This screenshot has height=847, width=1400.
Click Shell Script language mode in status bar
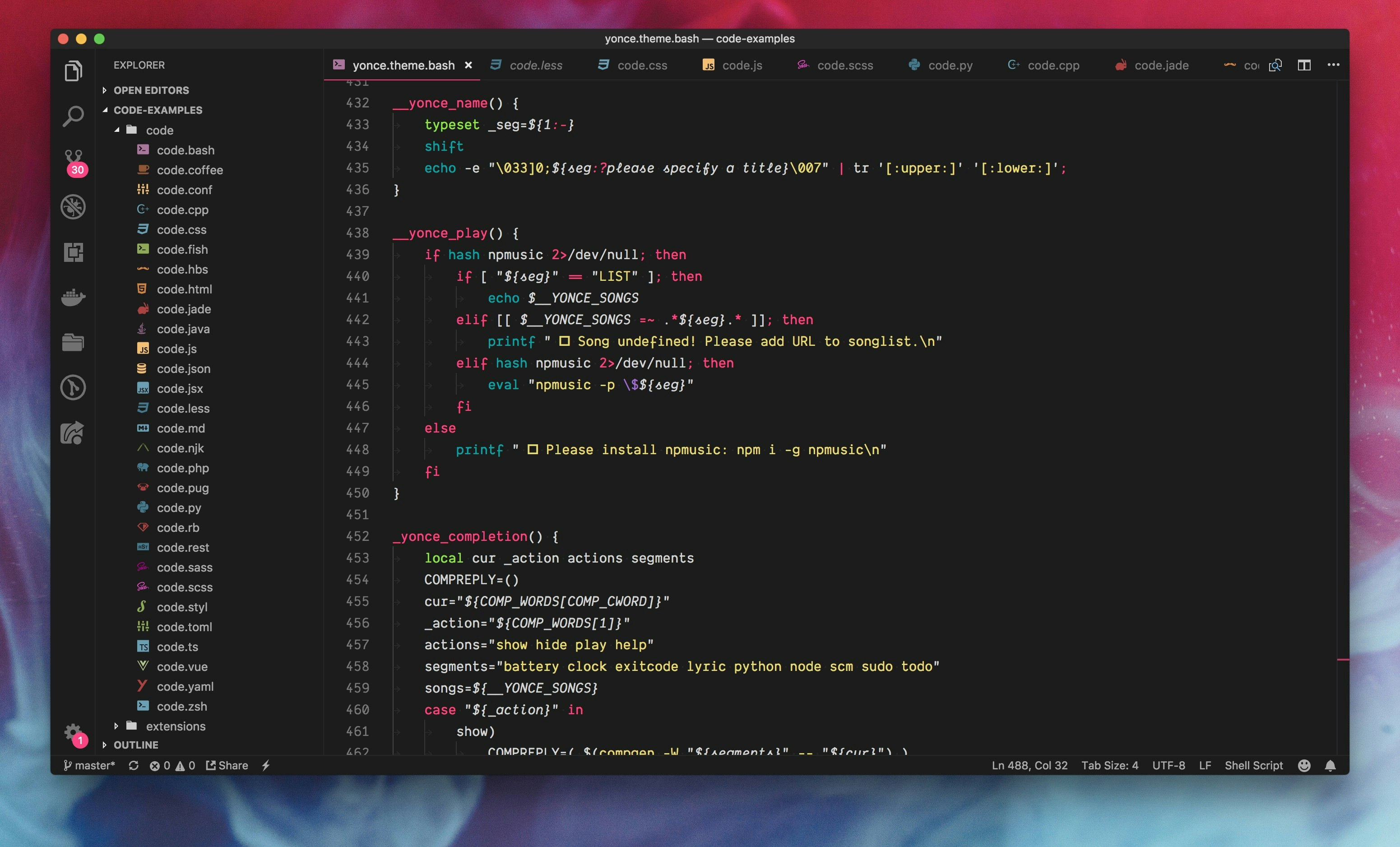[1253, 766]
